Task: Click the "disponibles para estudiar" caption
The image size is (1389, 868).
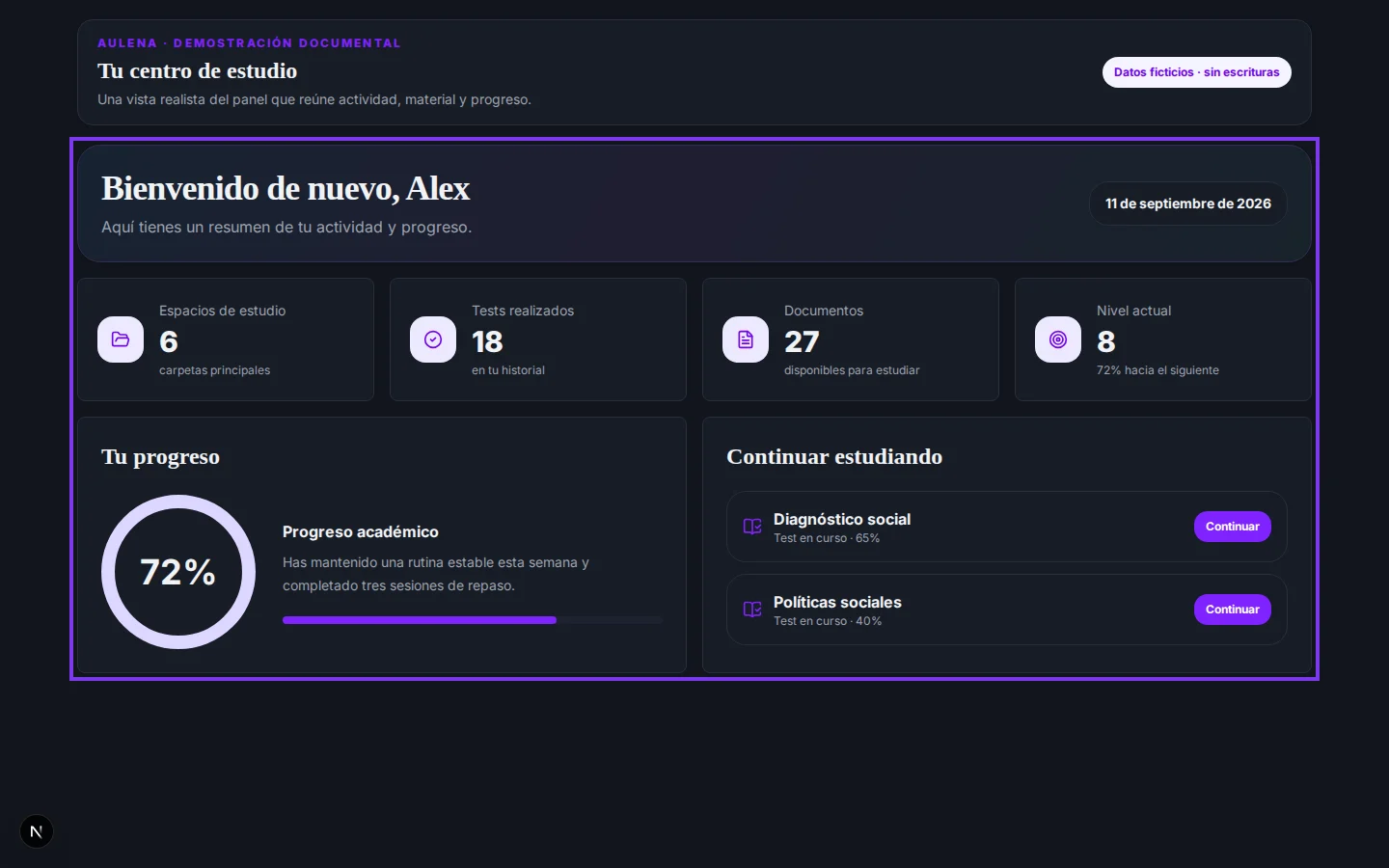Action: pyautogui.click(x=852, y=370)
